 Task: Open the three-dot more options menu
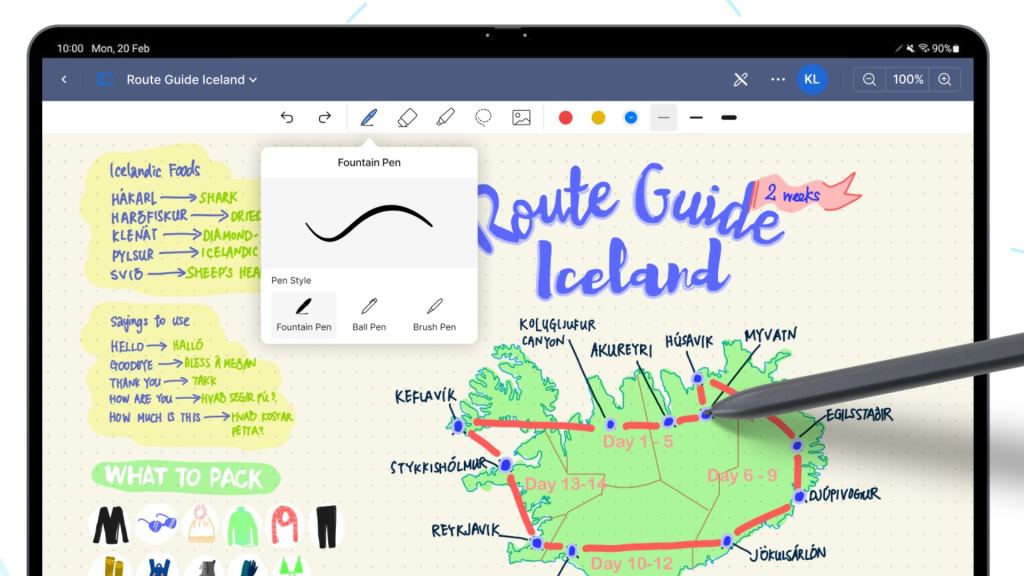778,80
